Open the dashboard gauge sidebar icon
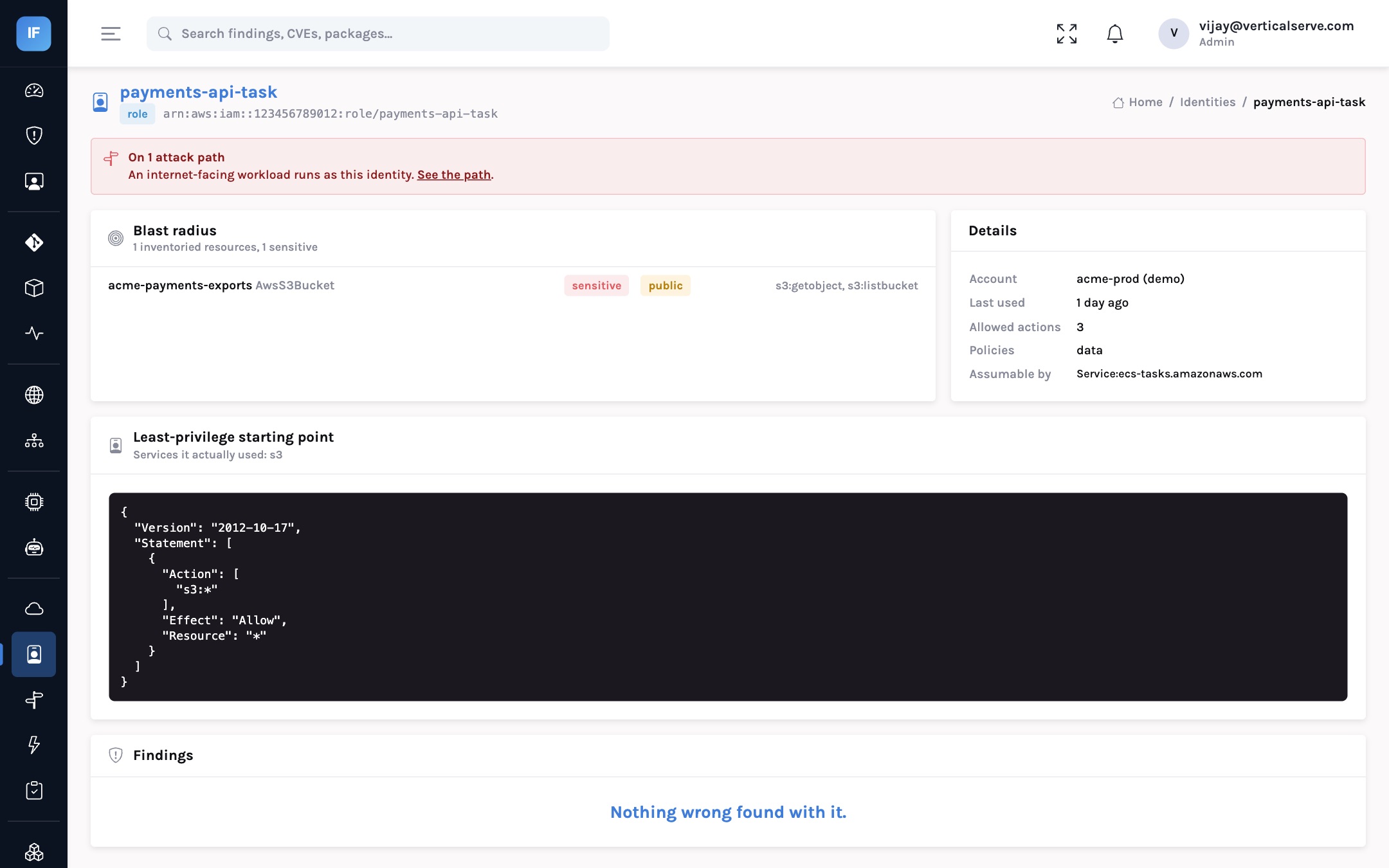 click(34, 91)
